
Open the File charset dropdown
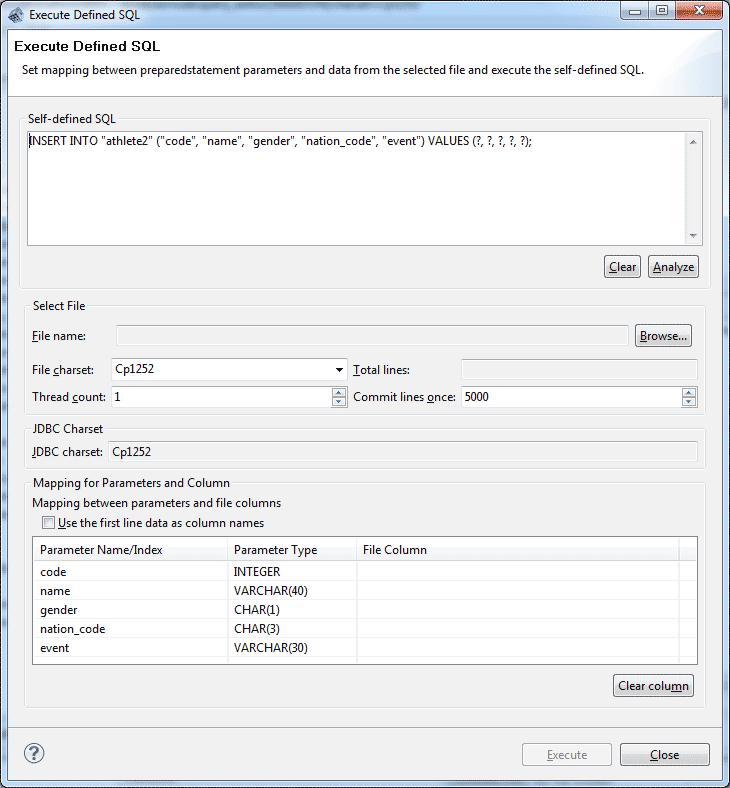coord(339,369)
